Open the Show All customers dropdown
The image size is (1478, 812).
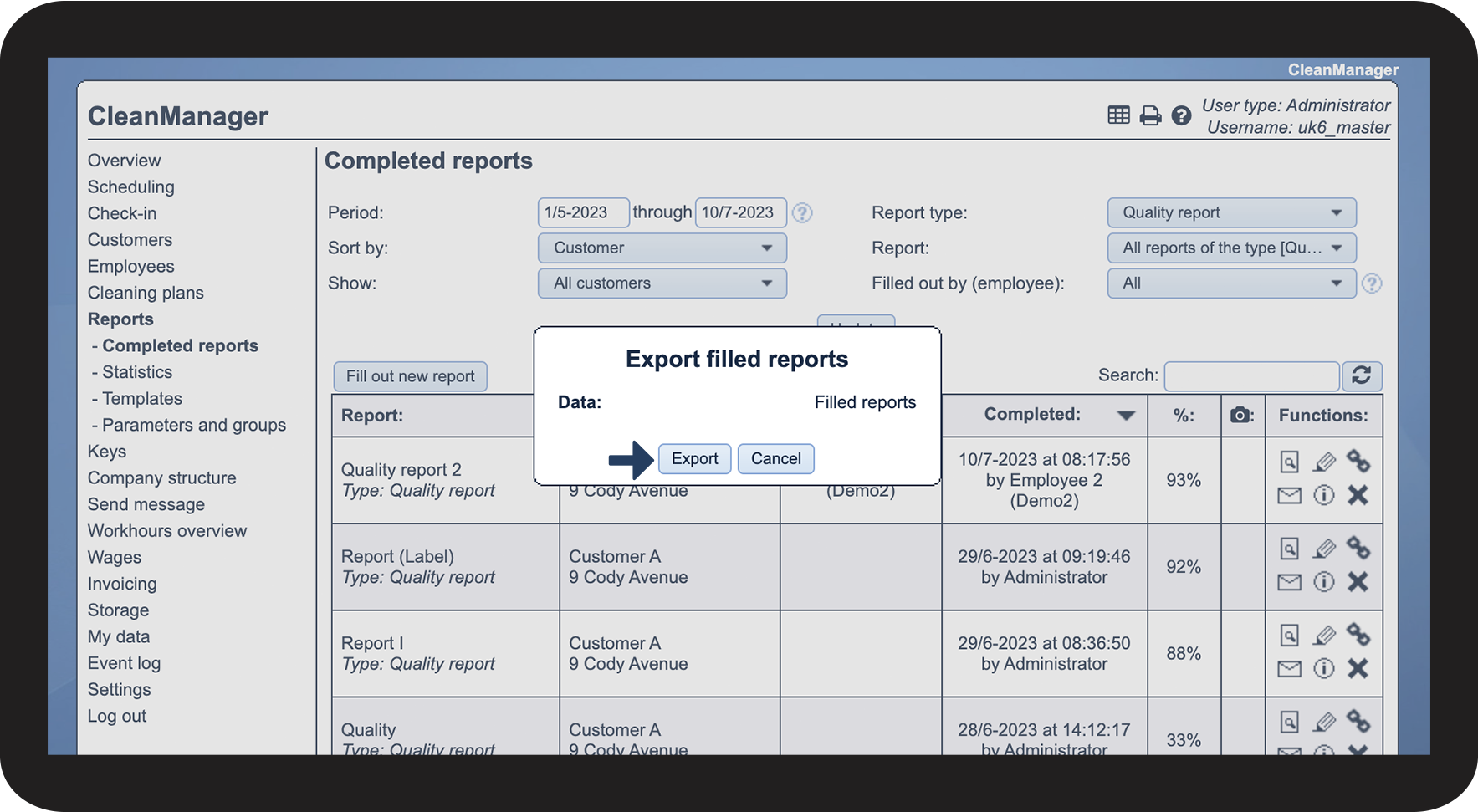[x=662, y=283]
